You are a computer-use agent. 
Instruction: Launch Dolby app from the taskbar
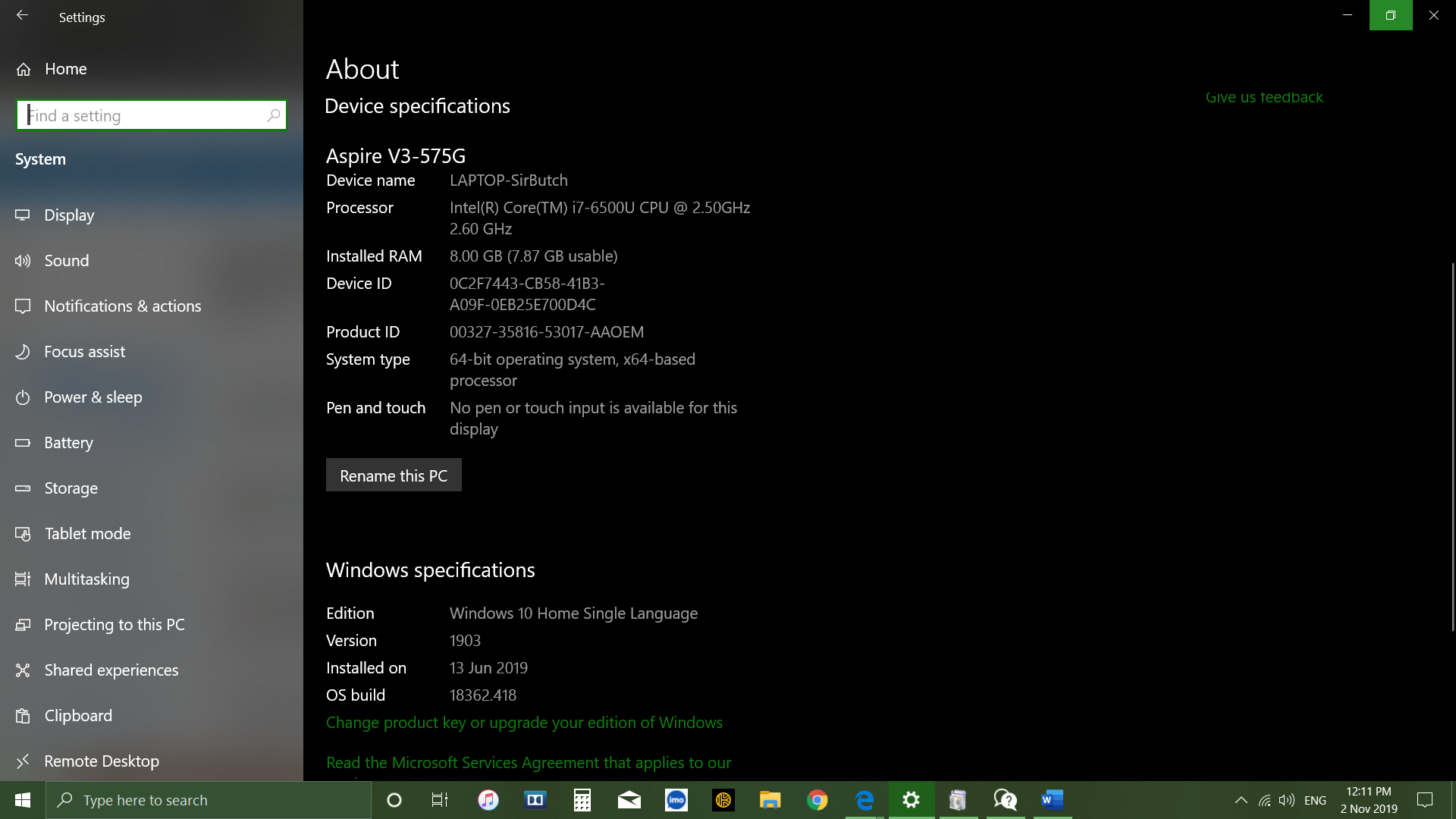click(535, 800)
